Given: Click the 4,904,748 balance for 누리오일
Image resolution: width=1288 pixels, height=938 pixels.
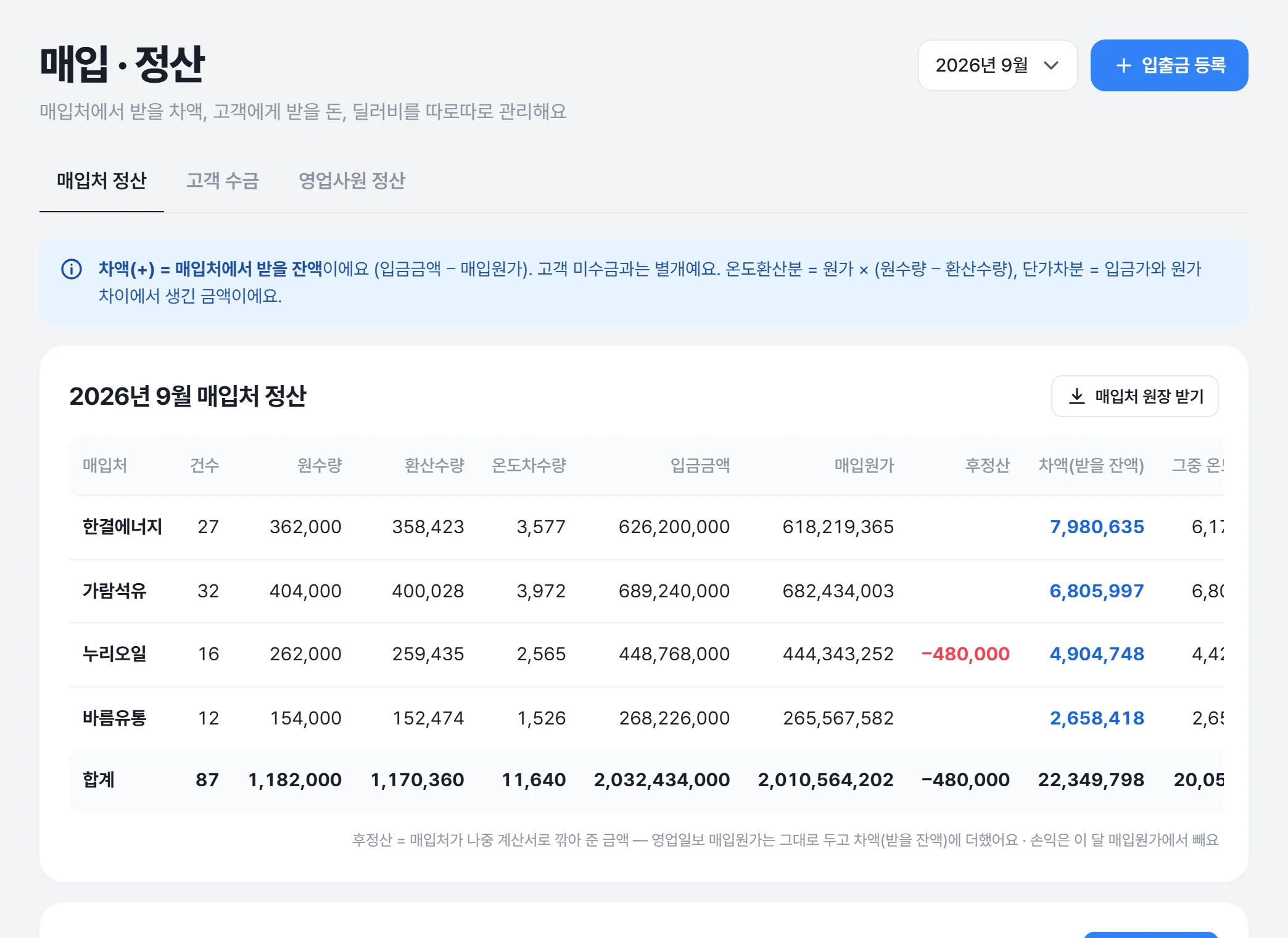Looking at the screenshot, I should click(x=1097, y=654).
